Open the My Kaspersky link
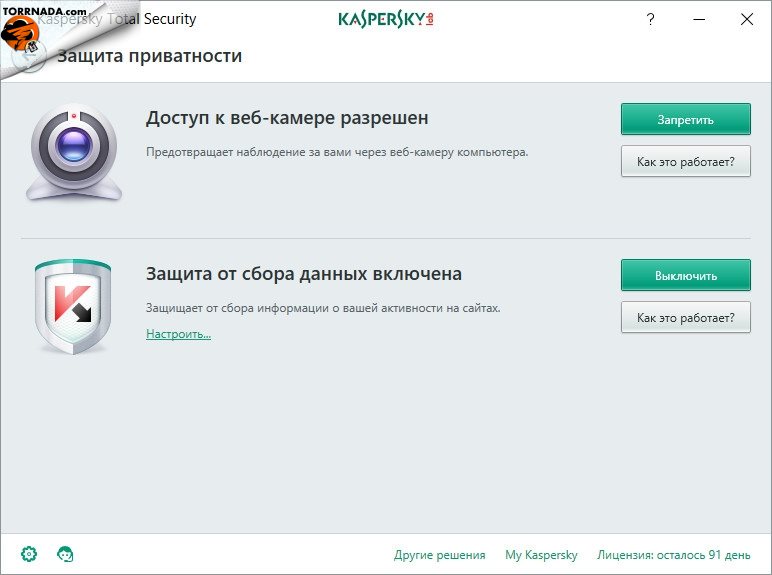 541,555
